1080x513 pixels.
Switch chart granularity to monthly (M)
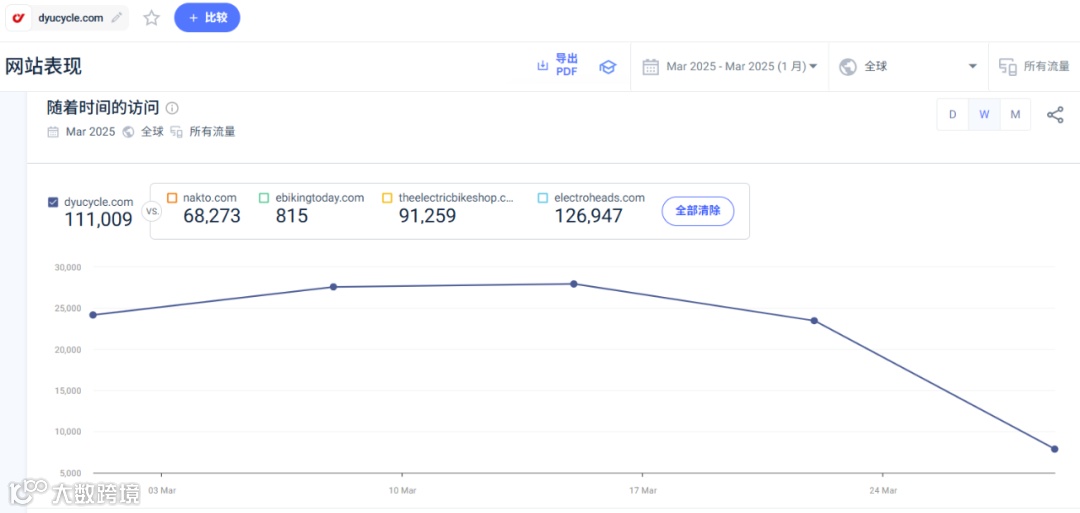[x=1015, y=114]
